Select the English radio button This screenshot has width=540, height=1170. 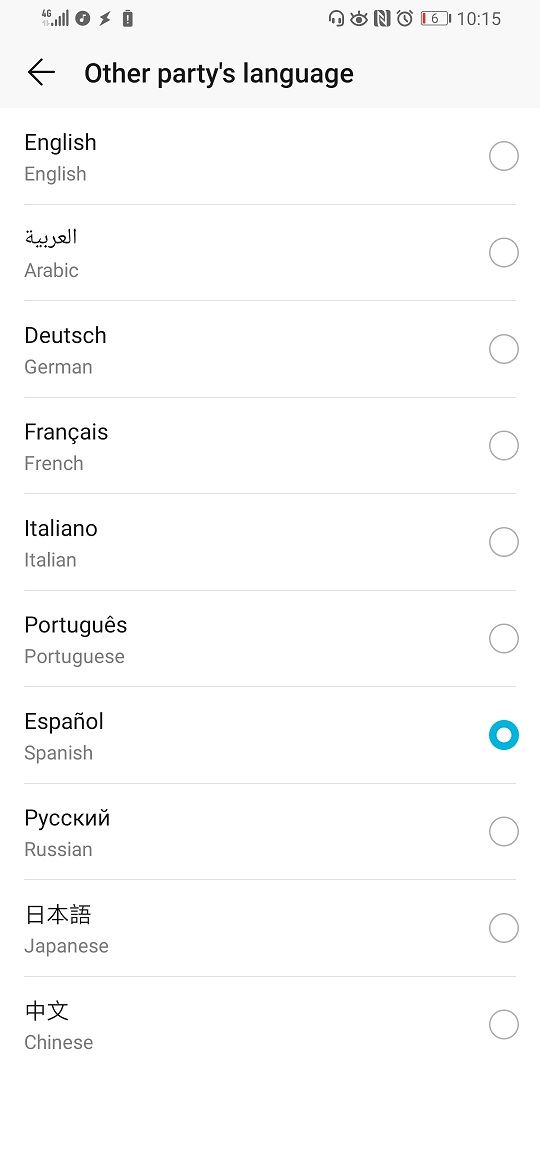[503, 157]
